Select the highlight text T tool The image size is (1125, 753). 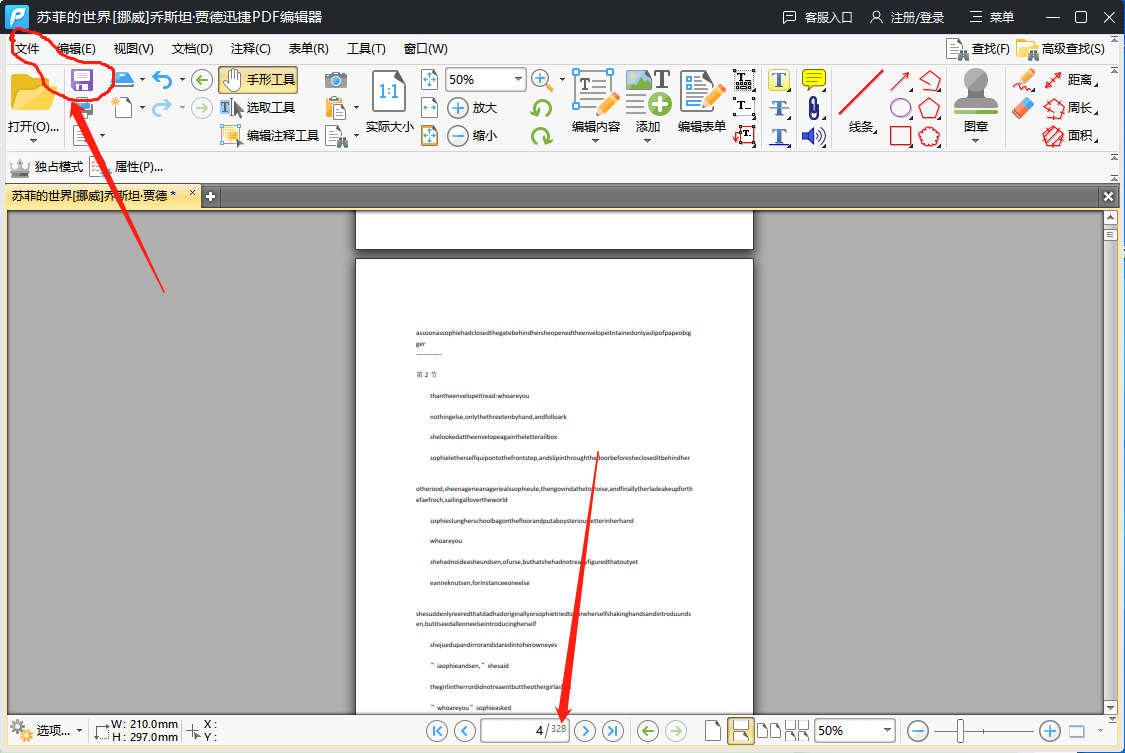pyautogui.click(x=779, y=80)
